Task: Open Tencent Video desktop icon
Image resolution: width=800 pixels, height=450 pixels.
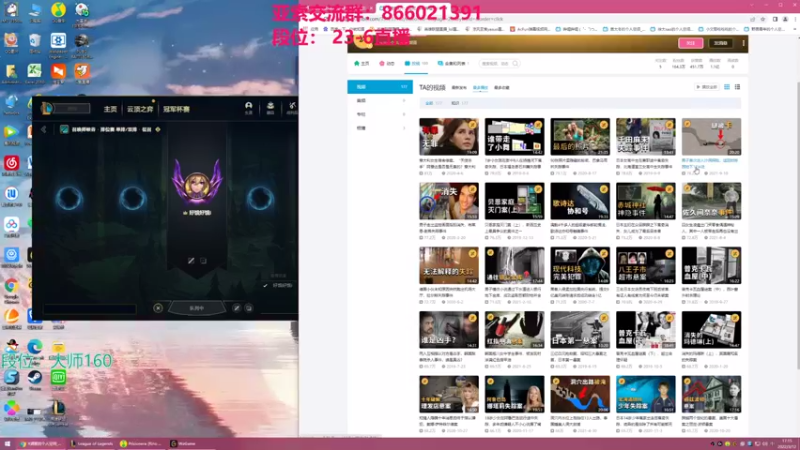Action: (11, 135)
